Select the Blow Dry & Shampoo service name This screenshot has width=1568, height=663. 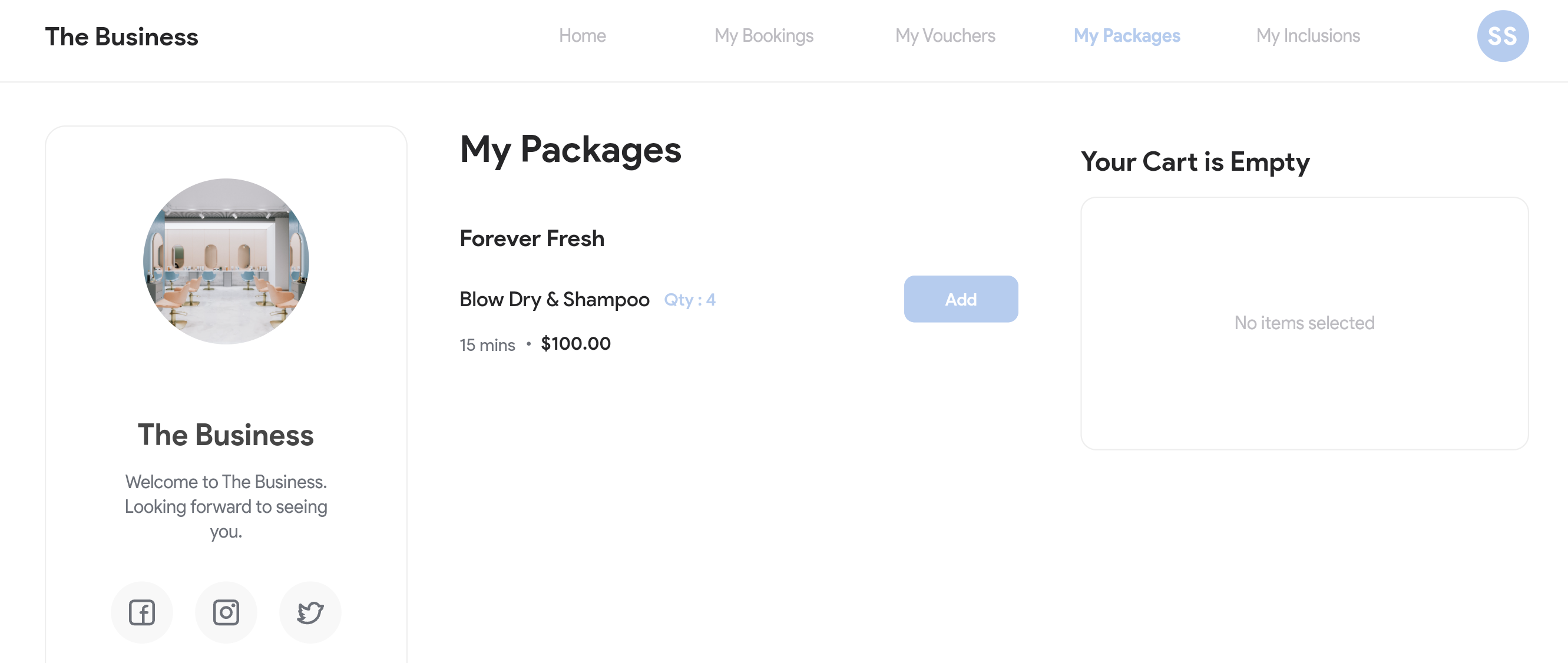[554, 299]
